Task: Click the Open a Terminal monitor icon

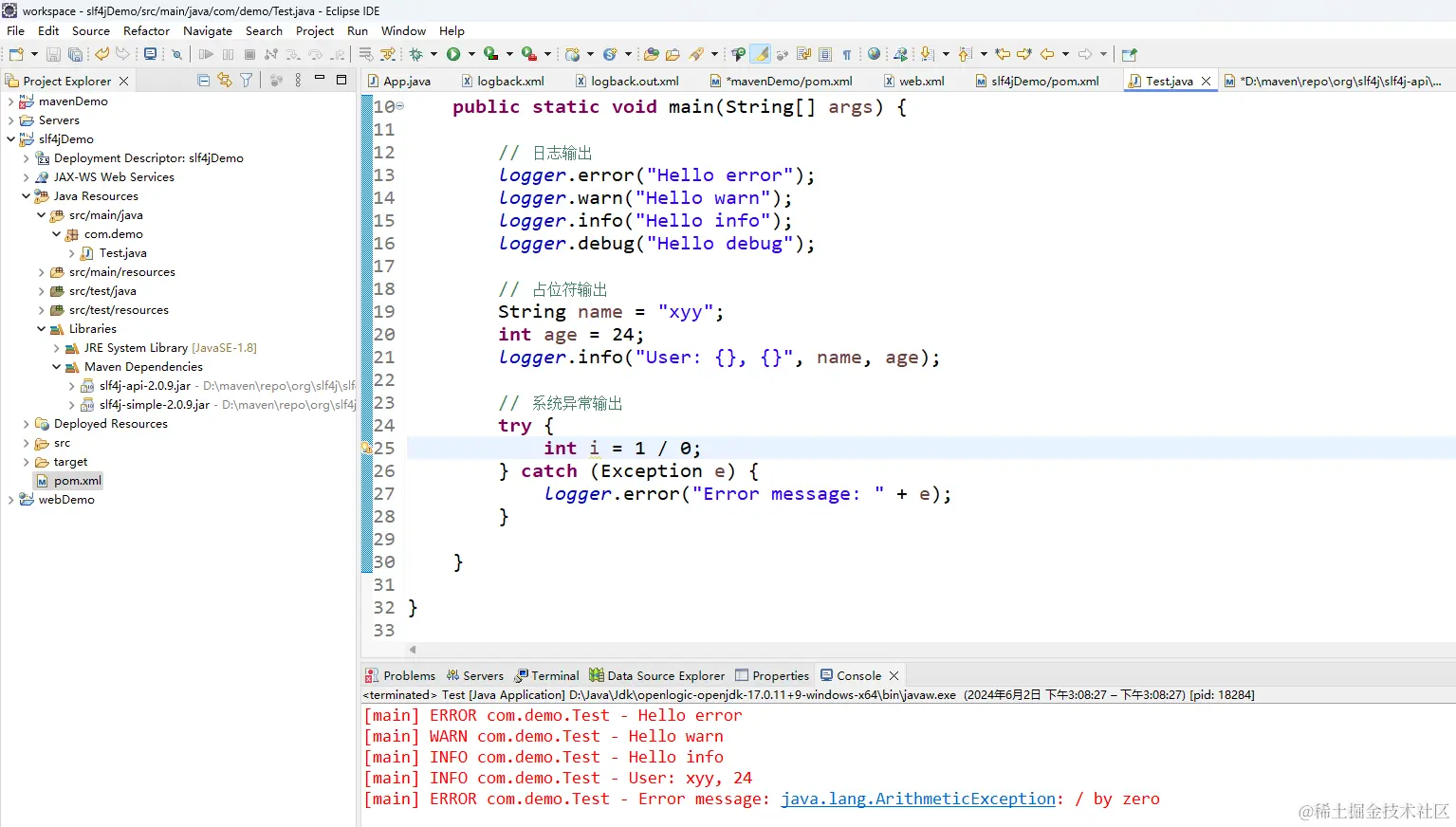Action: pos(150,54)
